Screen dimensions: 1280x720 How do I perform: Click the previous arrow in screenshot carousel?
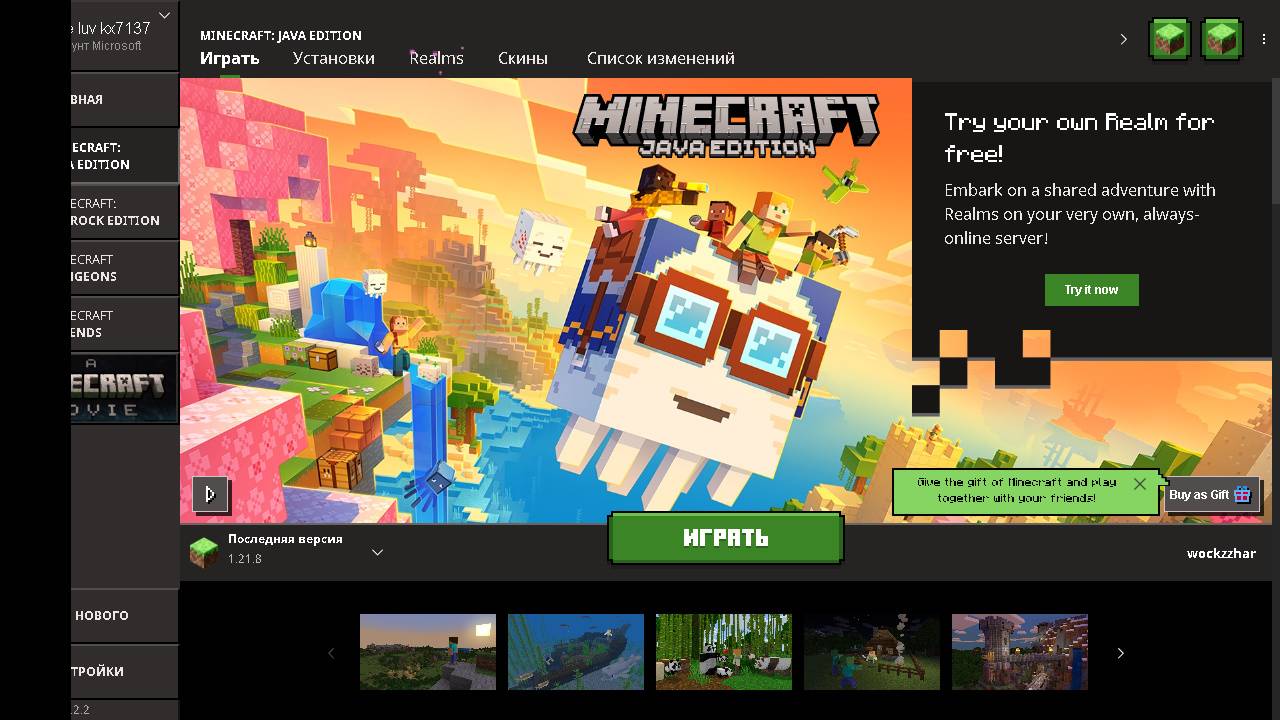click(x=332, y=653)
